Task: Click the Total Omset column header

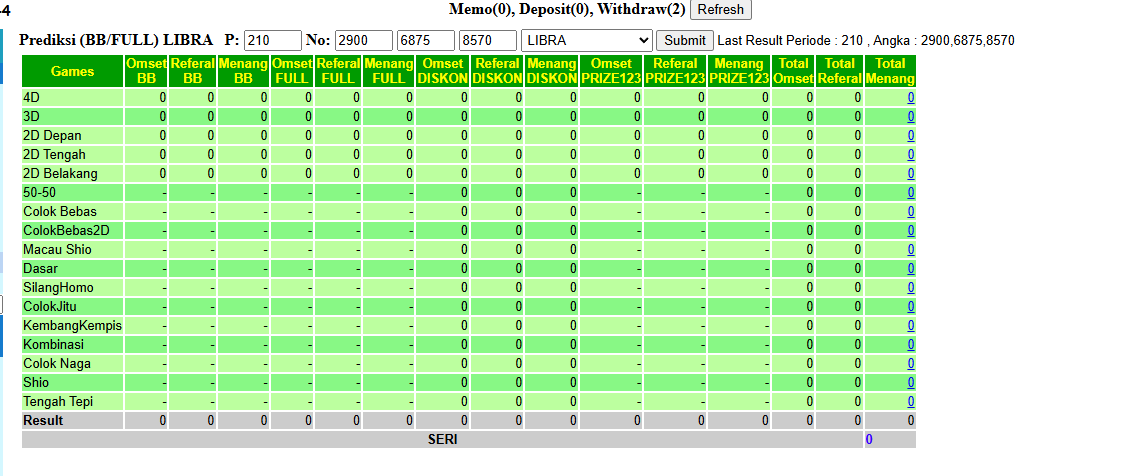Action: tap(794, 71)
